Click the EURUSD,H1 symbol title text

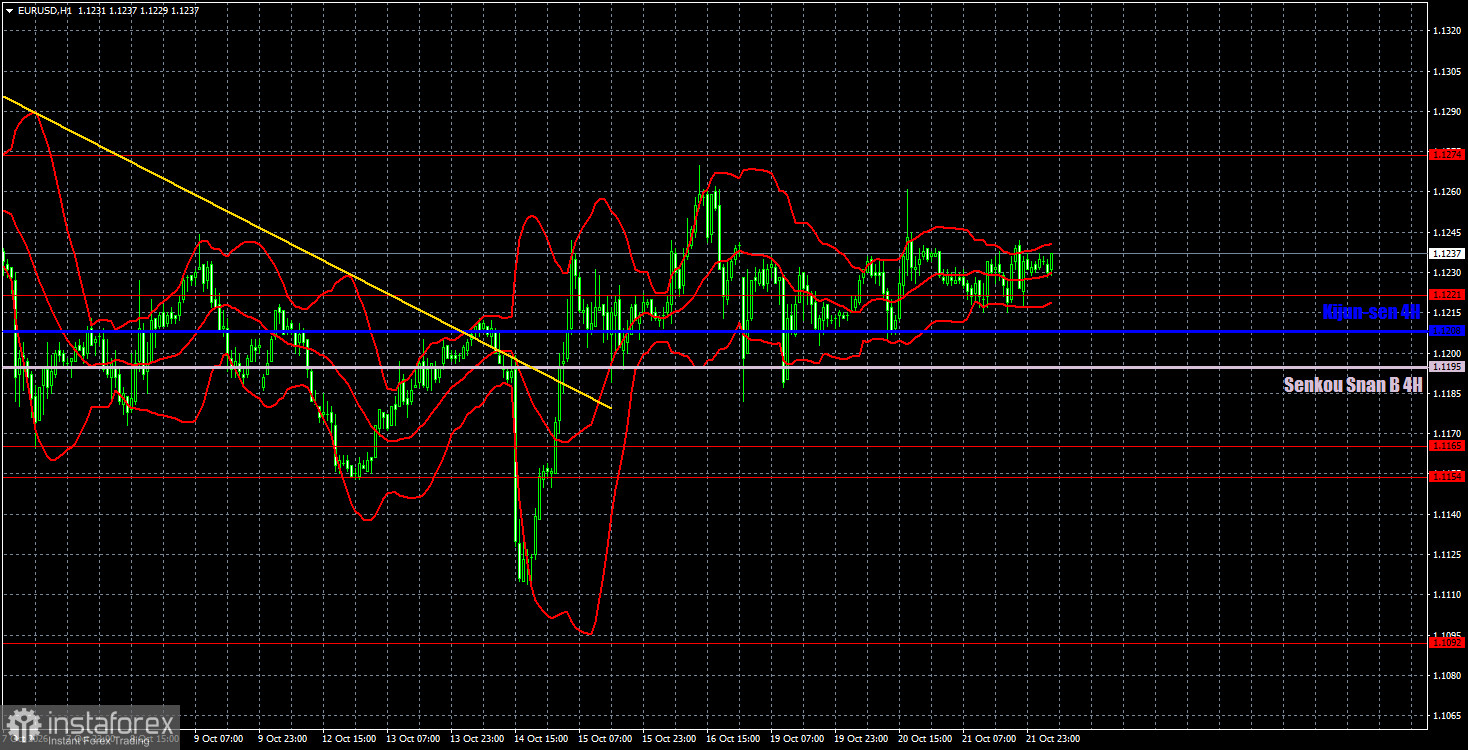[x=42, y=9]
